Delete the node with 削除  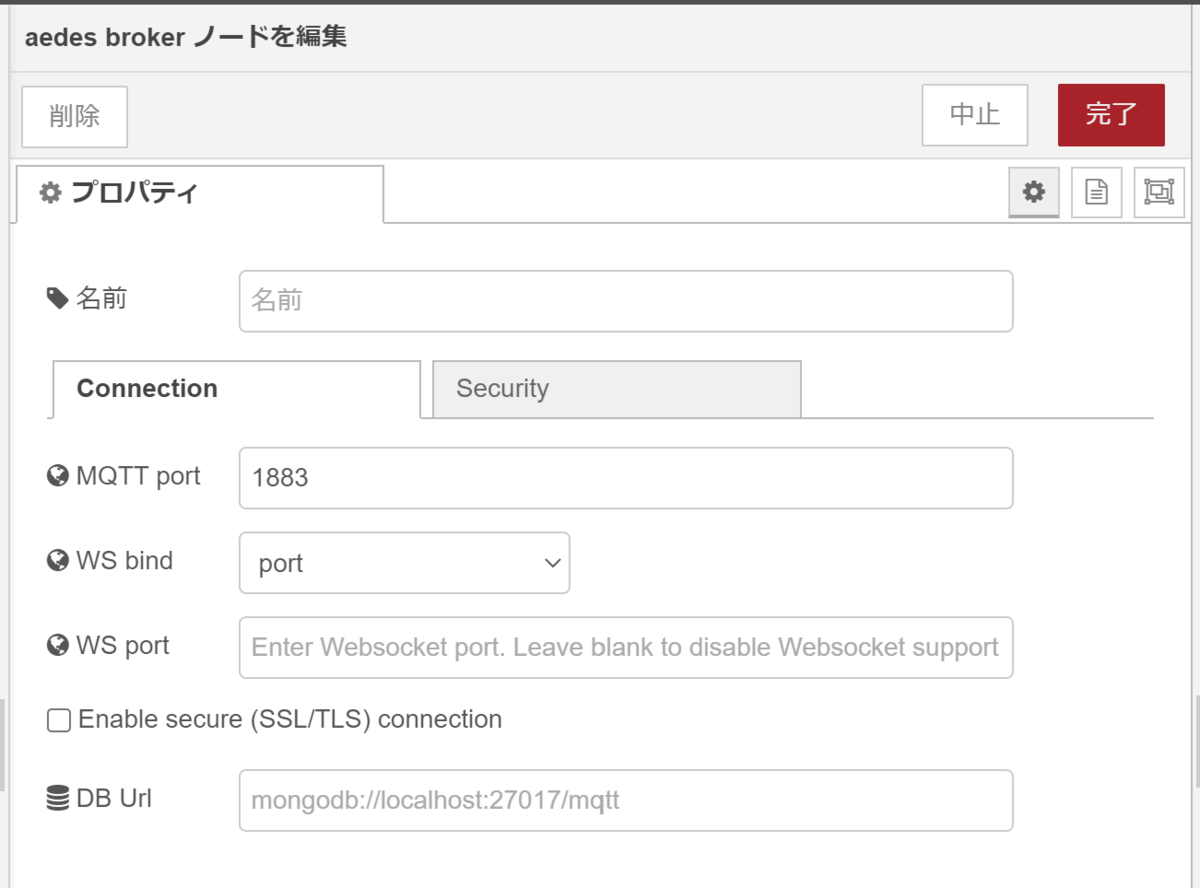[x=73, y=115]
